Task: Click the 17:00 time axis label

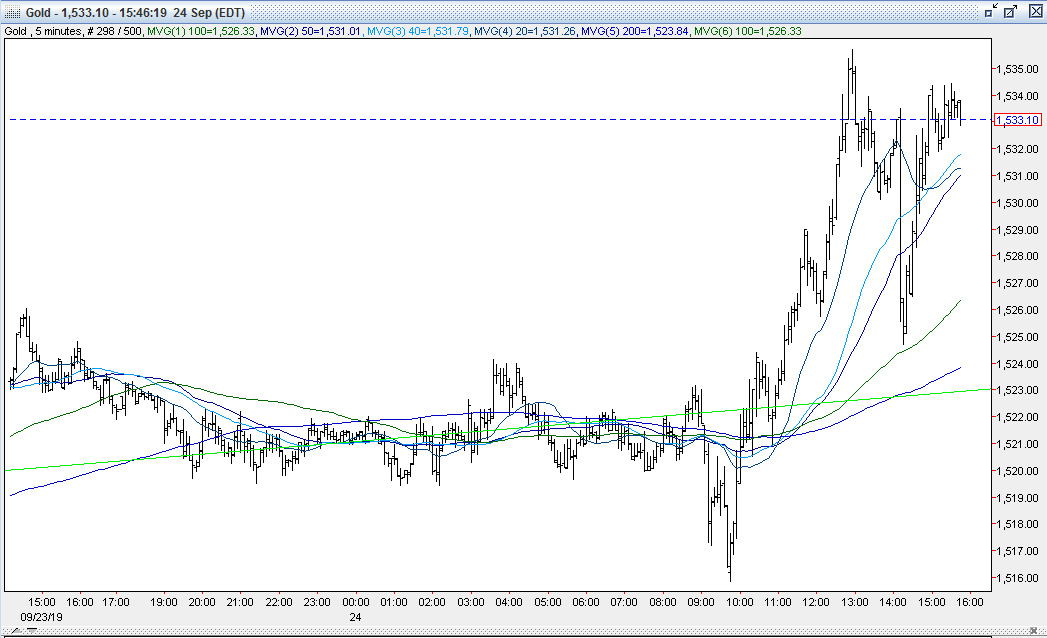Action: 116,602
